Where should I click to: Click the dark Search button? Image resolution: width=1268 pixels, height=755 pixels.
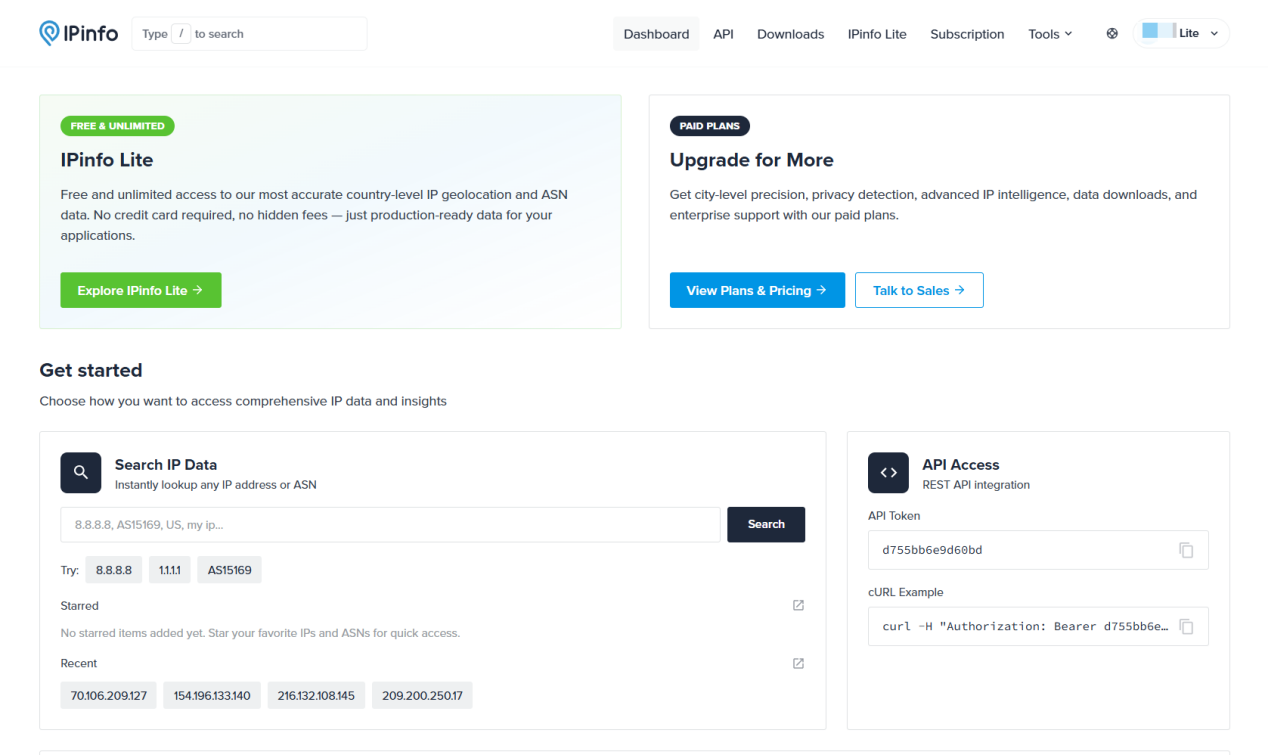tap(766, 524)
